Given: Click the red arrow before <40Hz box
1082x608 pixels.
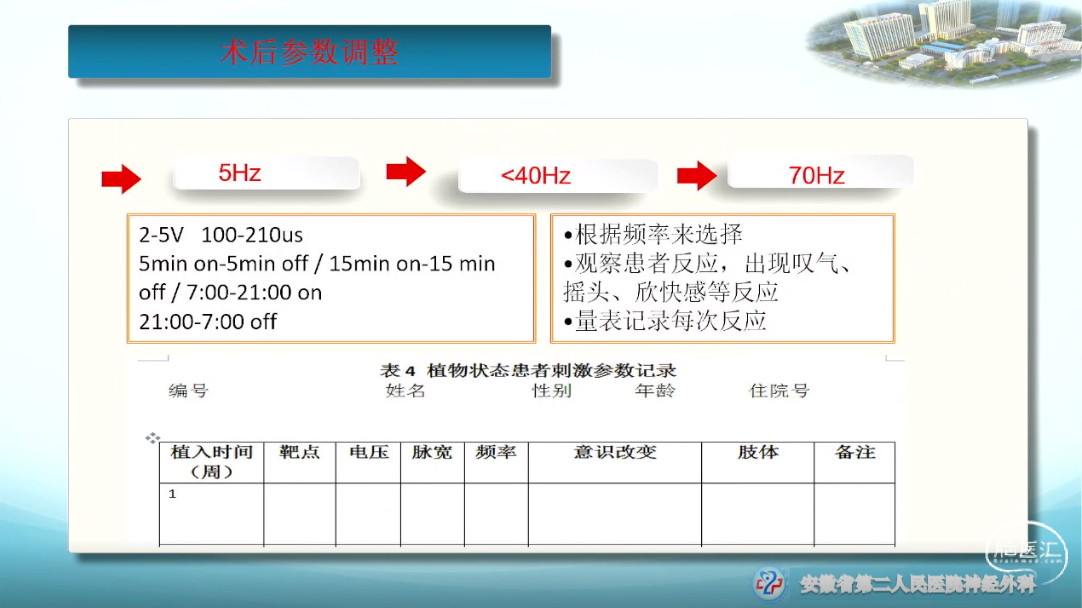Looking at the screenshot, I should click(405, 171).
